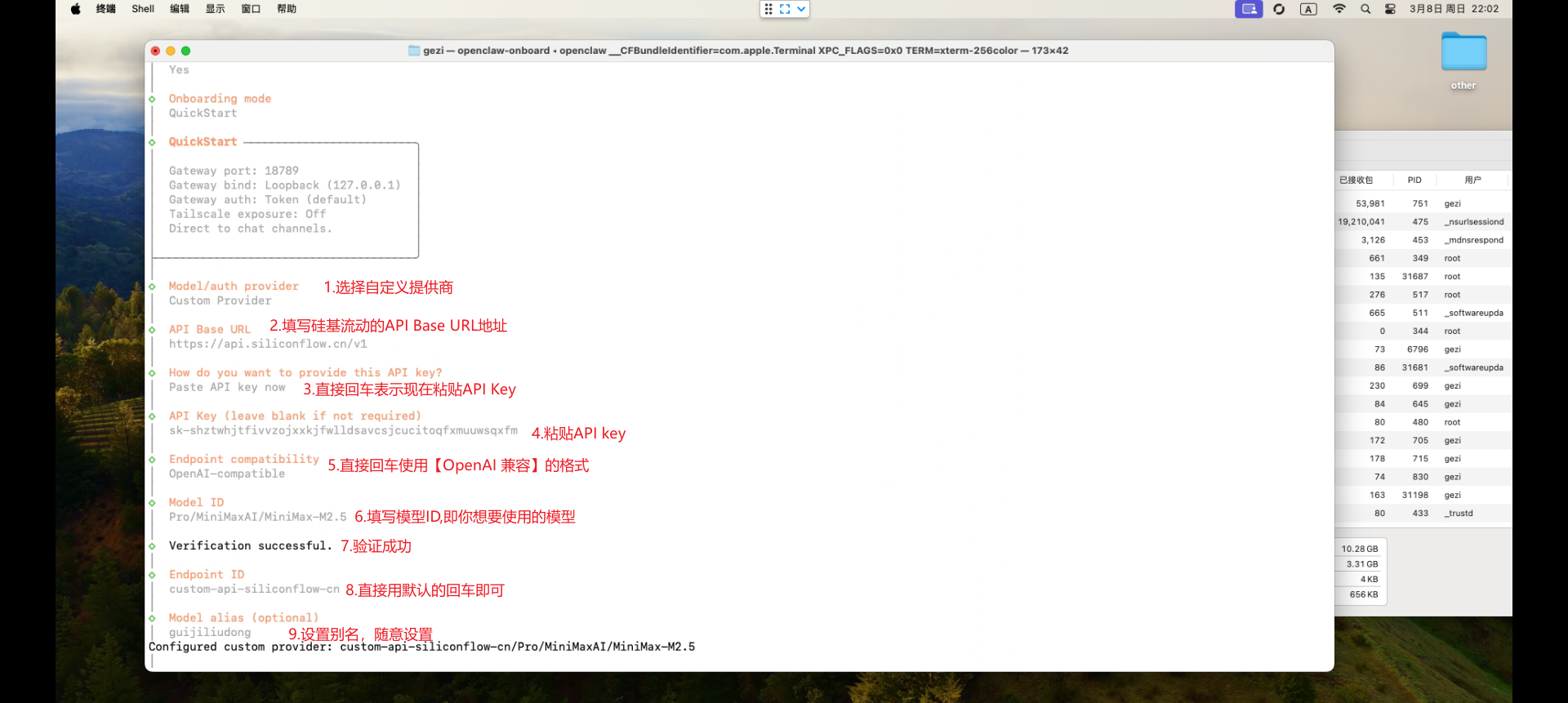1568x703 pixels.
Task: Click the circular sync status icon in the menu bar
Action: pos(1279,9)
